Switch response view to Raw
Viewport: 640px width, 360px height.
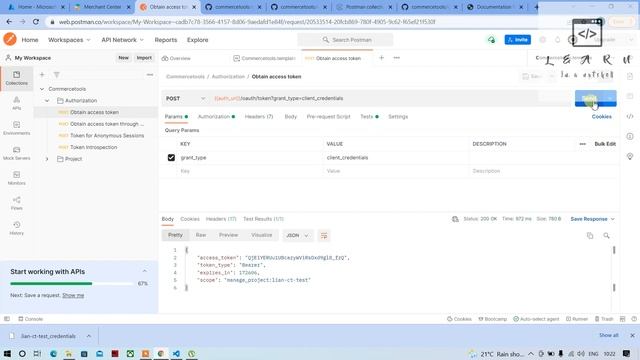click(x=201, y=235)
